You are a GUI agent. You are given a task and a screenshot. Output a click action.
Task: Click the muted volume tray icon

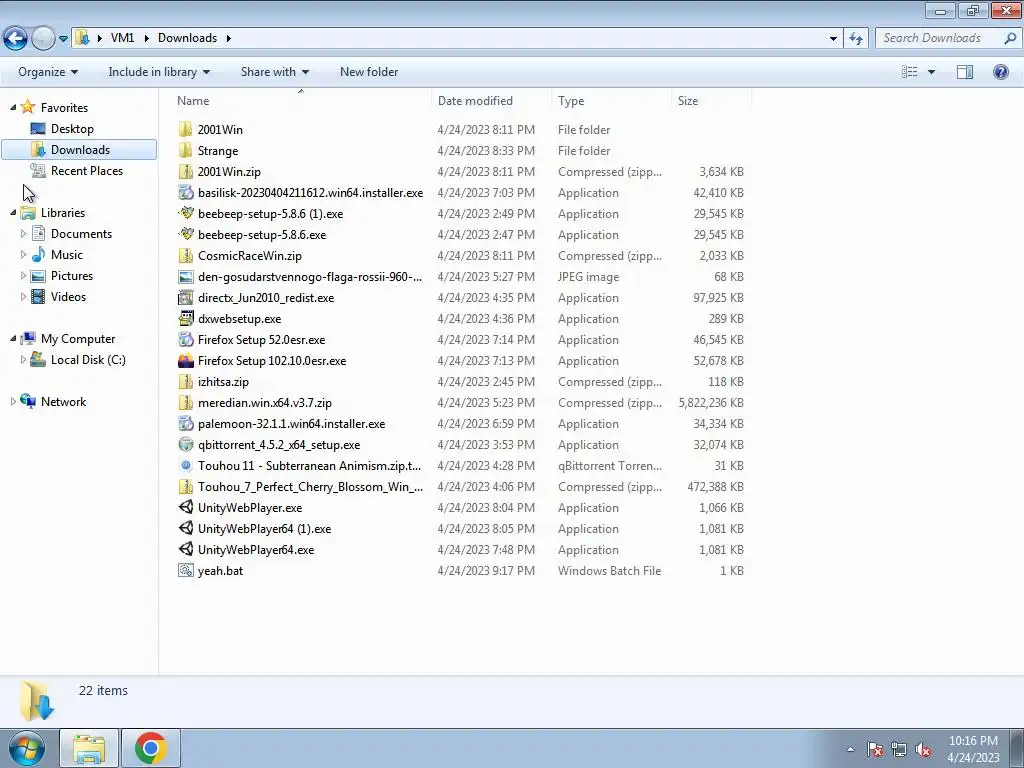point(923,750)
